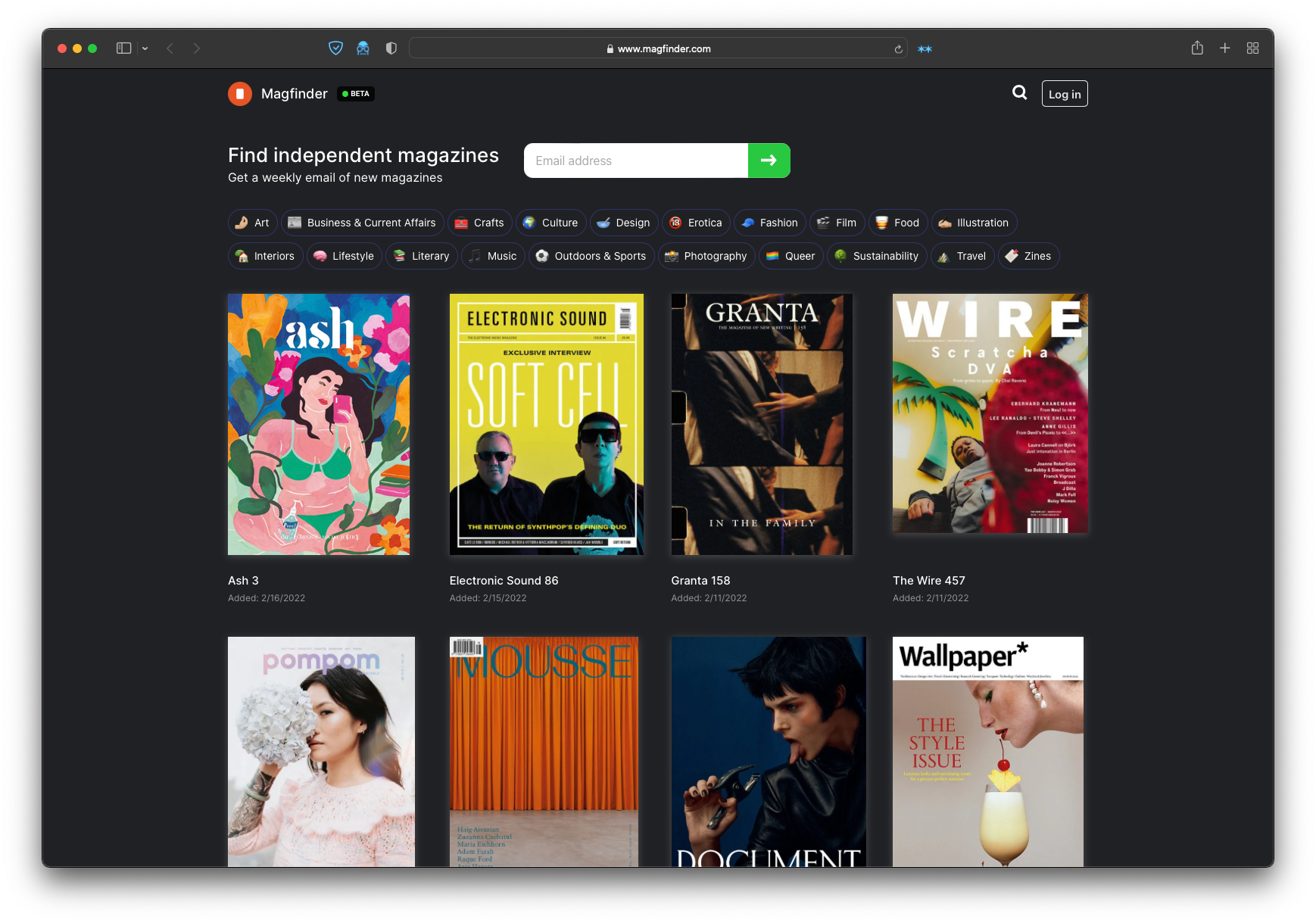The height and width of the screenshot is (923, 1316).
Task: Toggle the Safari sidebar icon
Action: click(x=124, y=48)
